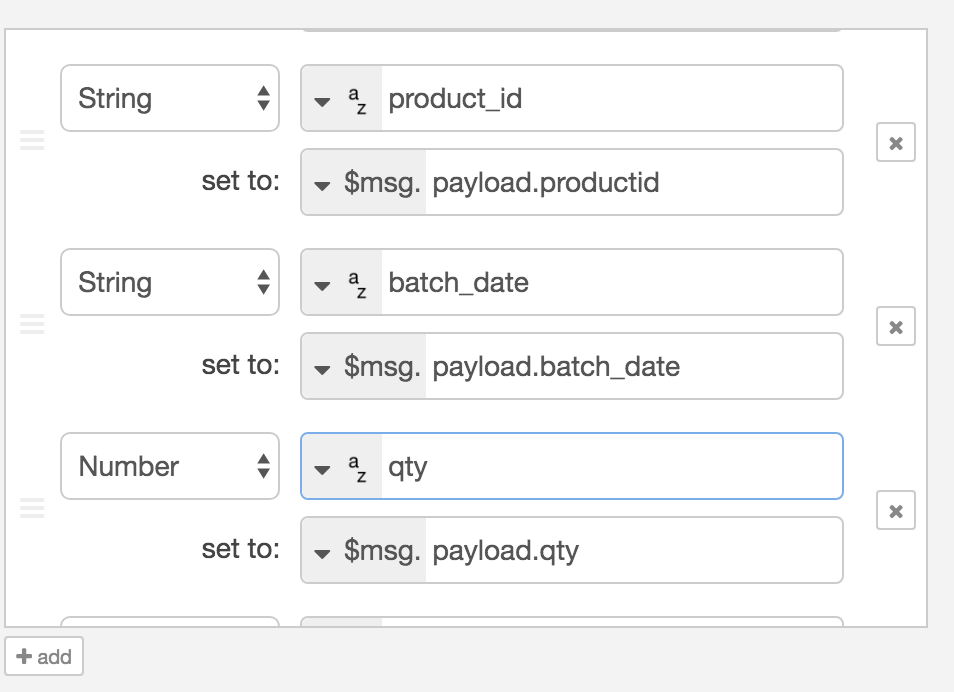This screenshot has width=954, height=692.
Task: Open the String dropdown for batch_date
Action: pos(170,282)
